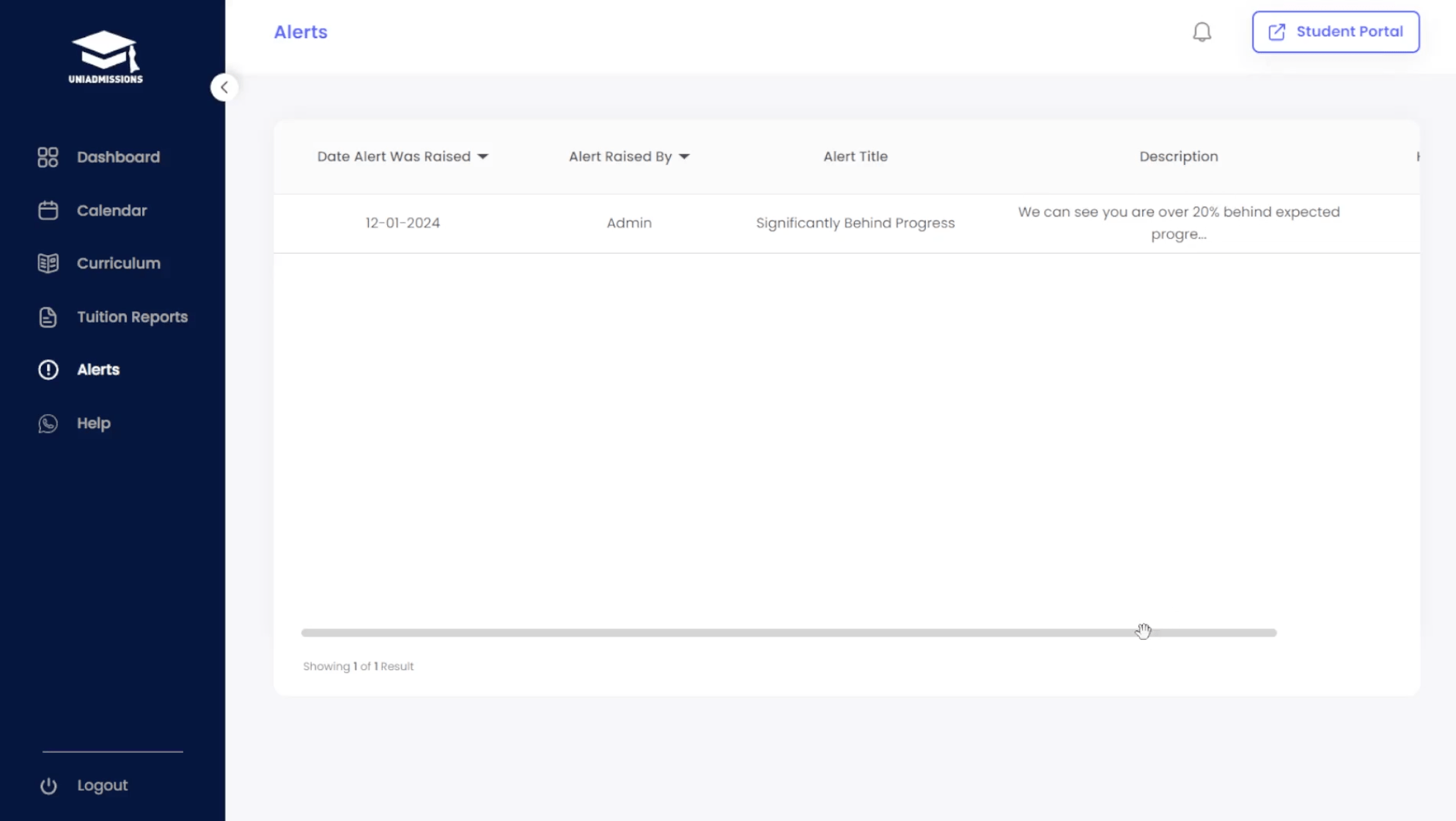
Task: Click the Calendar icon in sidebar
Action: (48, 210)
